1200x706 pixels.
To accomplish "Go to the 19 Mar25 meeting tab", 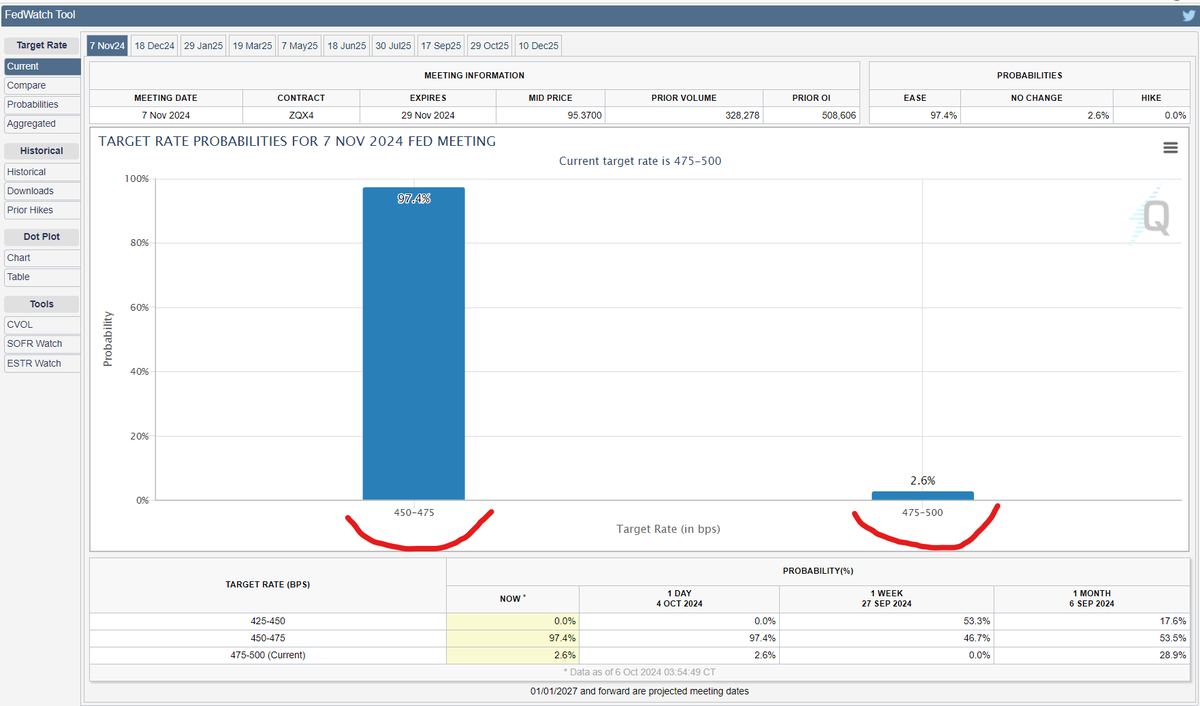I will click(252, 46).
